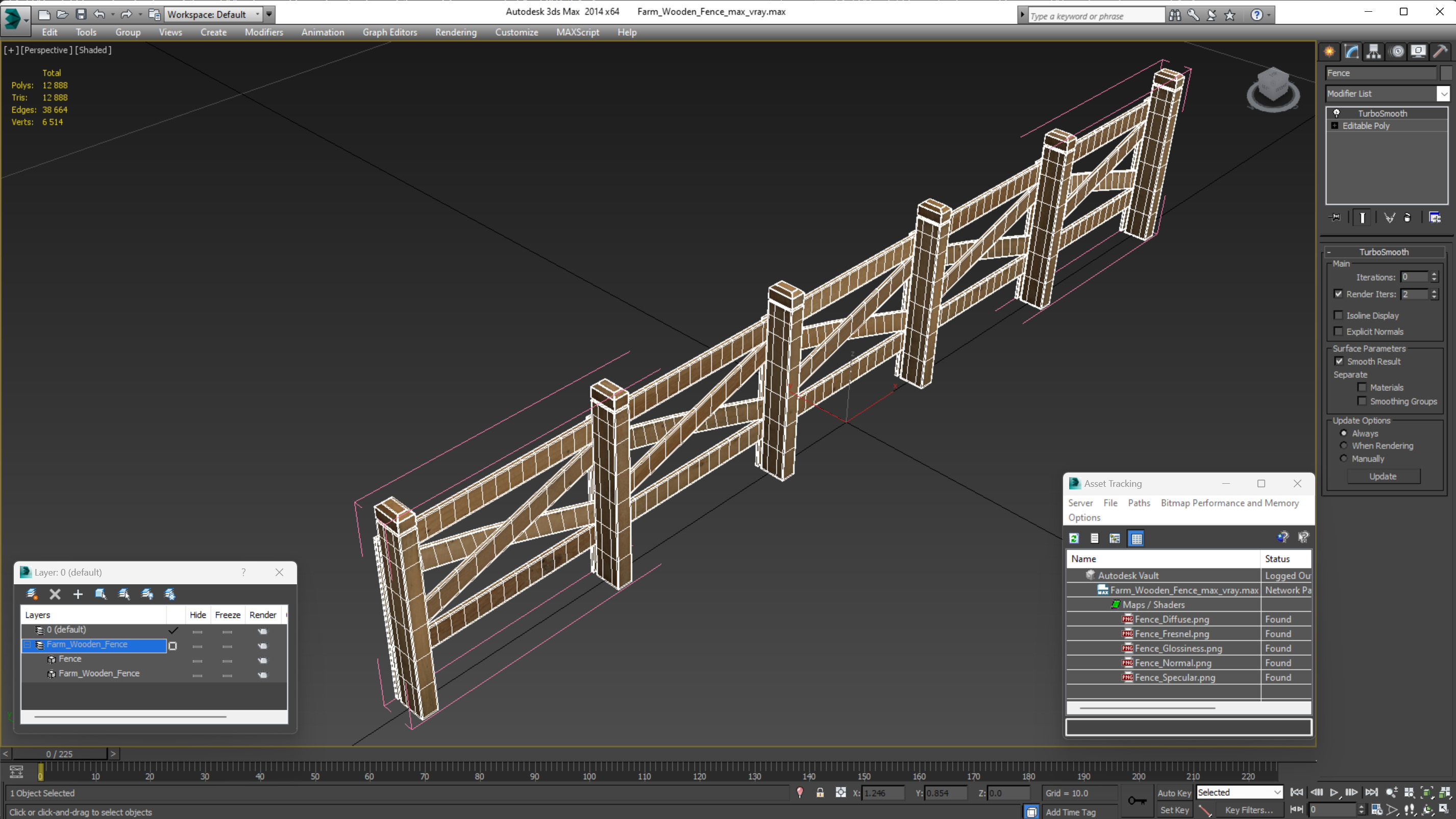Select the When Rendering update option
This screenshot has height=819, width=1456.
[1344, 446]
